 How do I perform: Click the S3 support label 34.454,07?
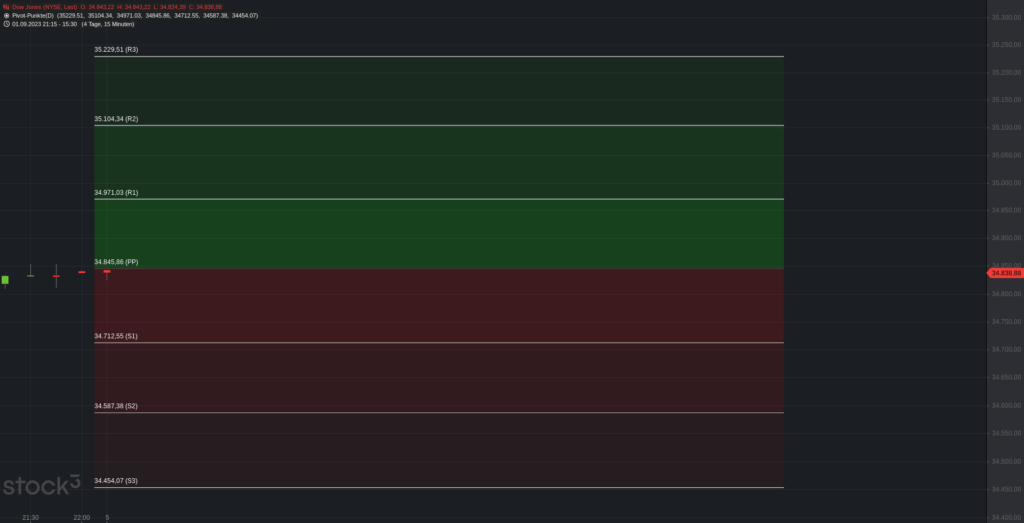tap(116, 481)
